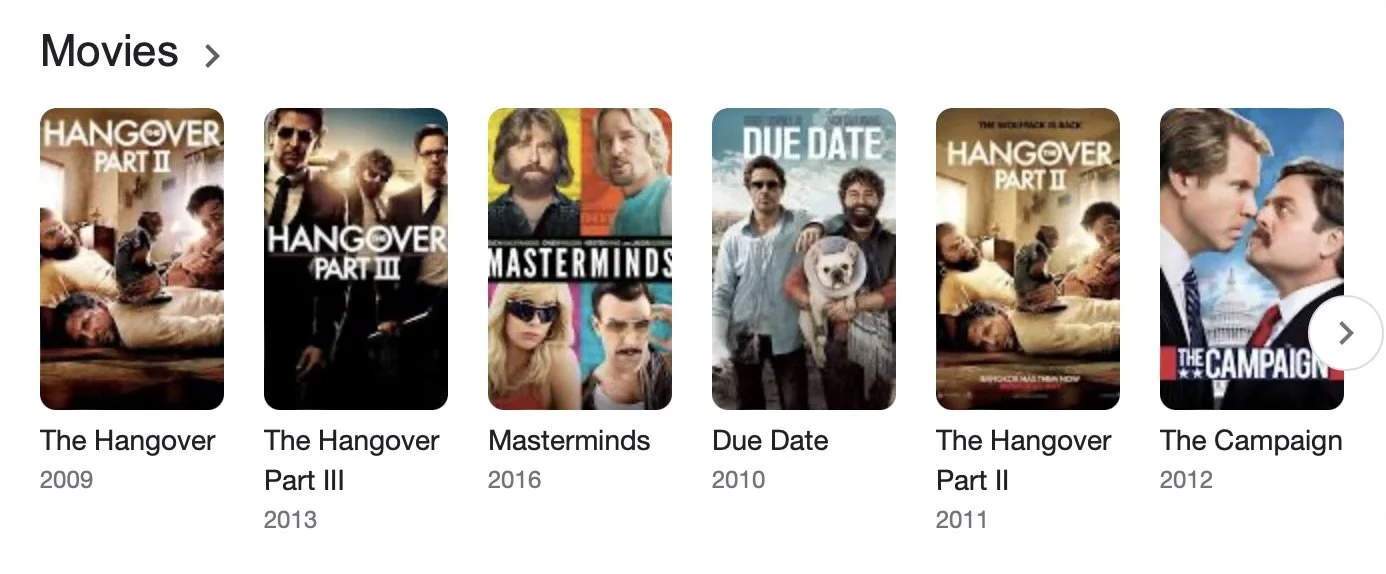Open The Campaign movie poster

click(1252, 259)
